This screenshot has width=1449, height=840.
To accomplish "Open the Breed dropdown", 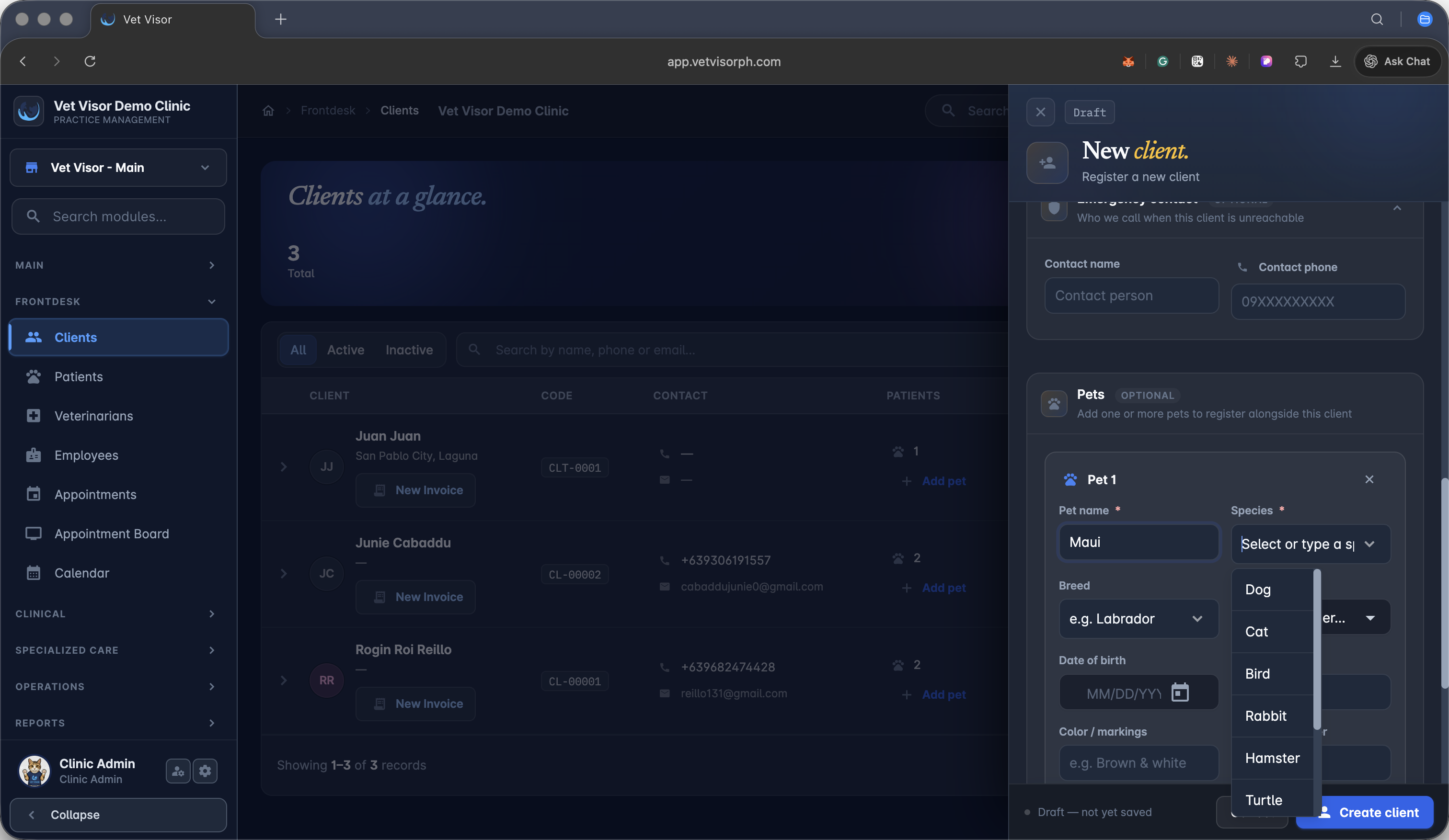I will (1138, 619).
